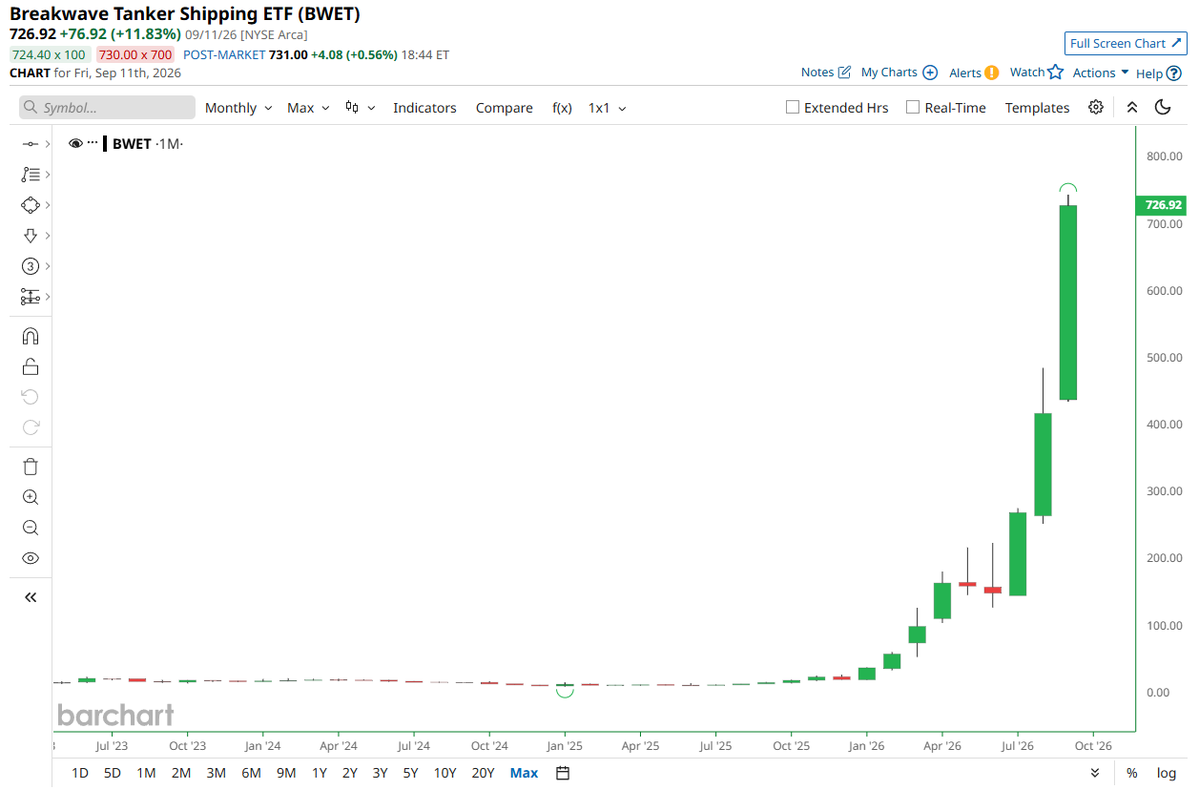
Task: Open the Indicators menu
Action: tap(424, 108)
